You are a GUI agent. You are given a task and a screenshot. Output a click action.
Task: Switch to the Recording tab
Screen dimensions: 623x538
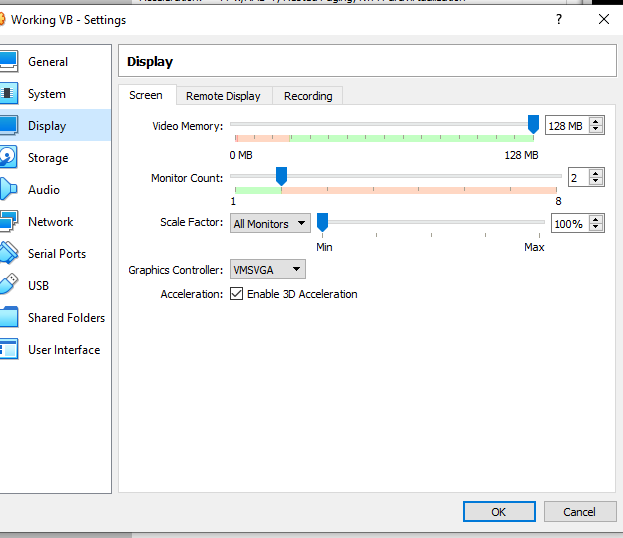pos(308,96)
